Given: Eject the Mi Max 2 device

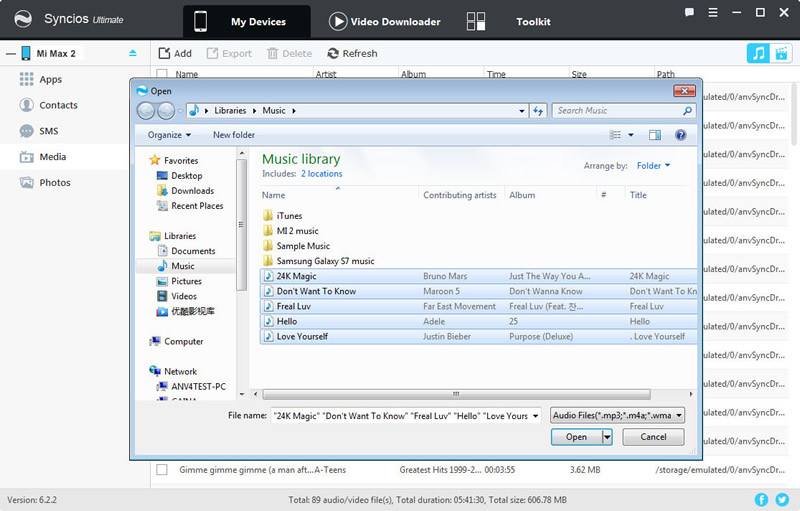Looking at the screenshot, I should (x=133, y=53).
